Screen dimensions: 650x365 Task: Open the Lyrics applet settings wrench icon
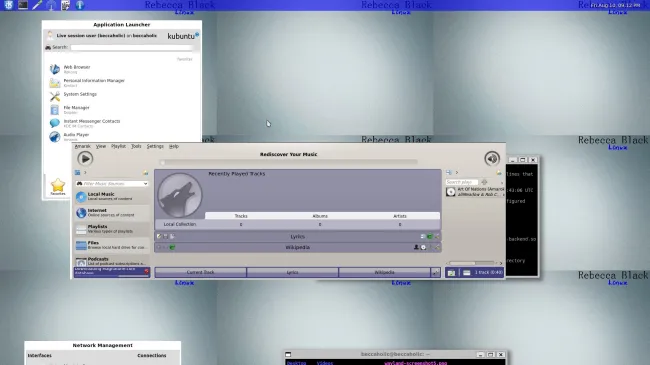point(437,236)
